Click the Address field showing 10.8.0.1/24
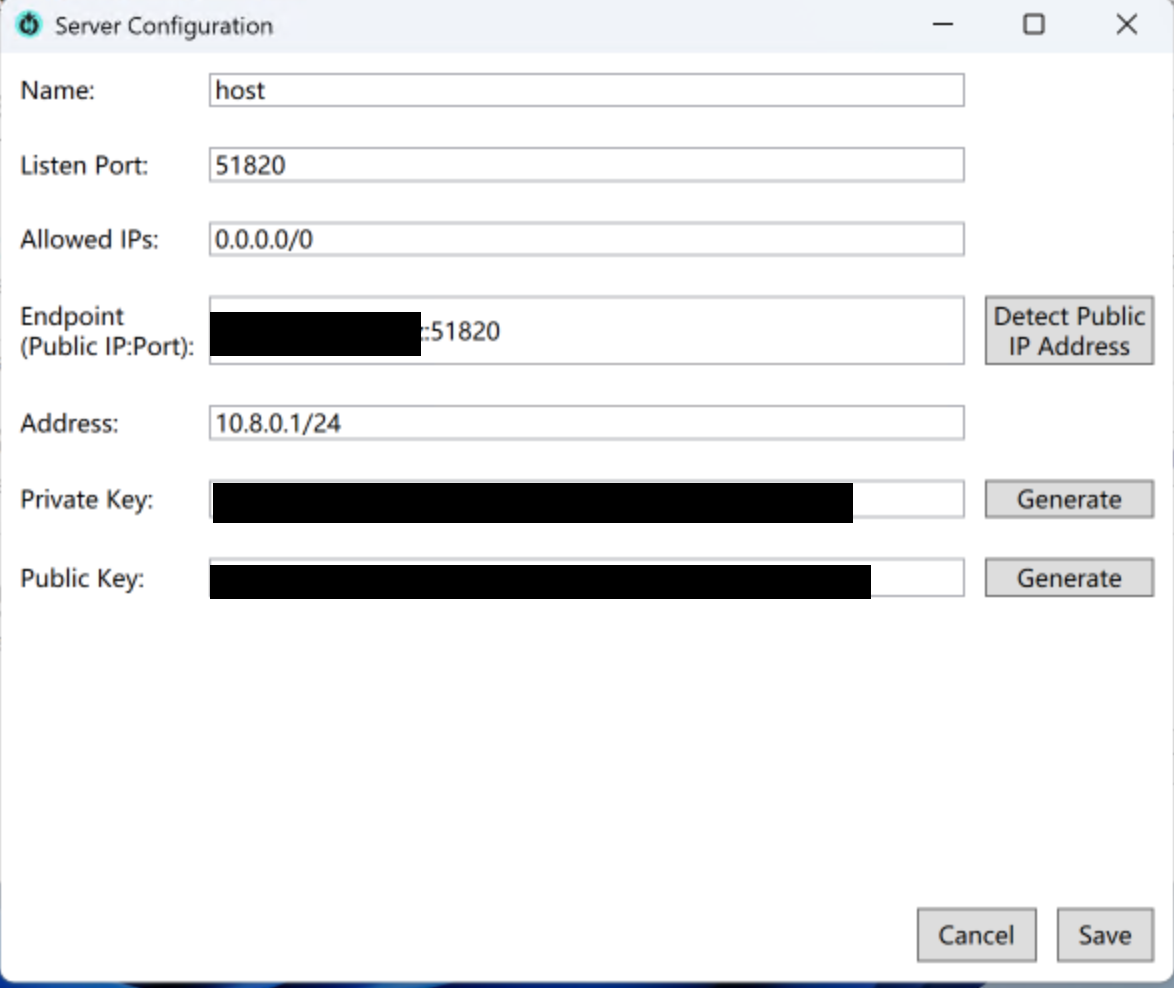1174x988 pixels. pos(586,423)
